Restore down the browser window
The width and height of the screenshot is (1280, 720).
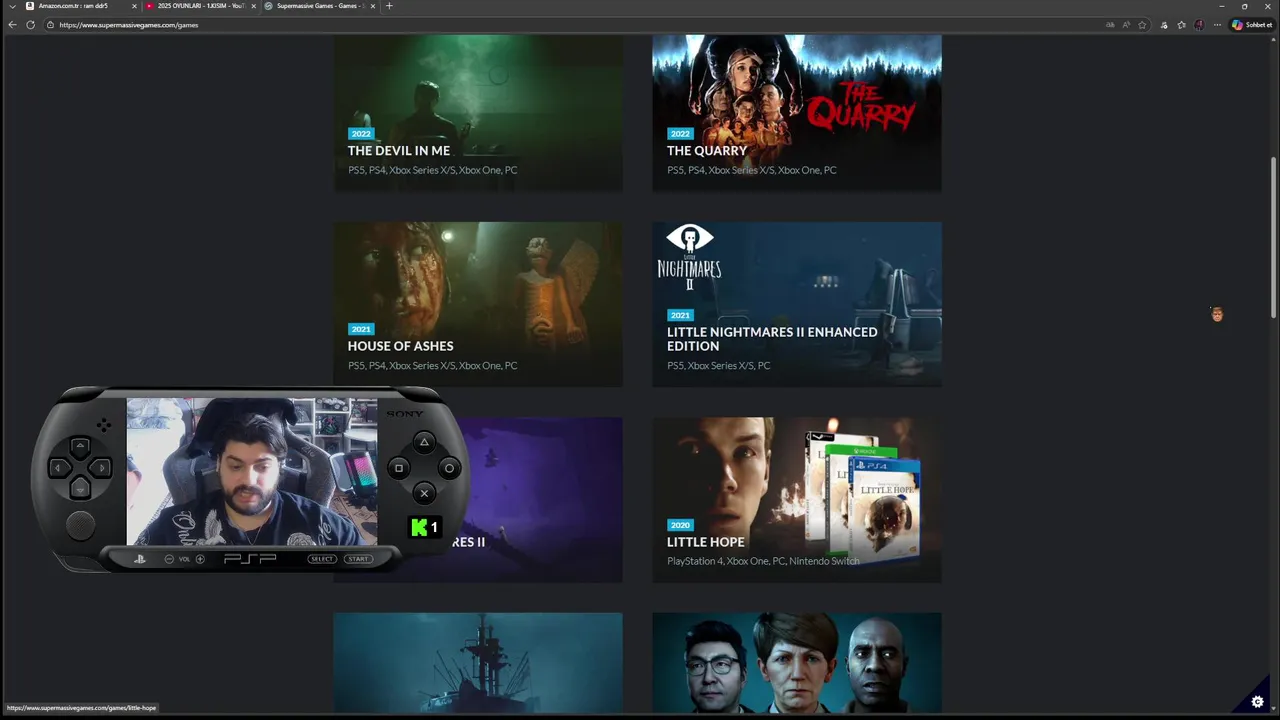[1244, 6]
